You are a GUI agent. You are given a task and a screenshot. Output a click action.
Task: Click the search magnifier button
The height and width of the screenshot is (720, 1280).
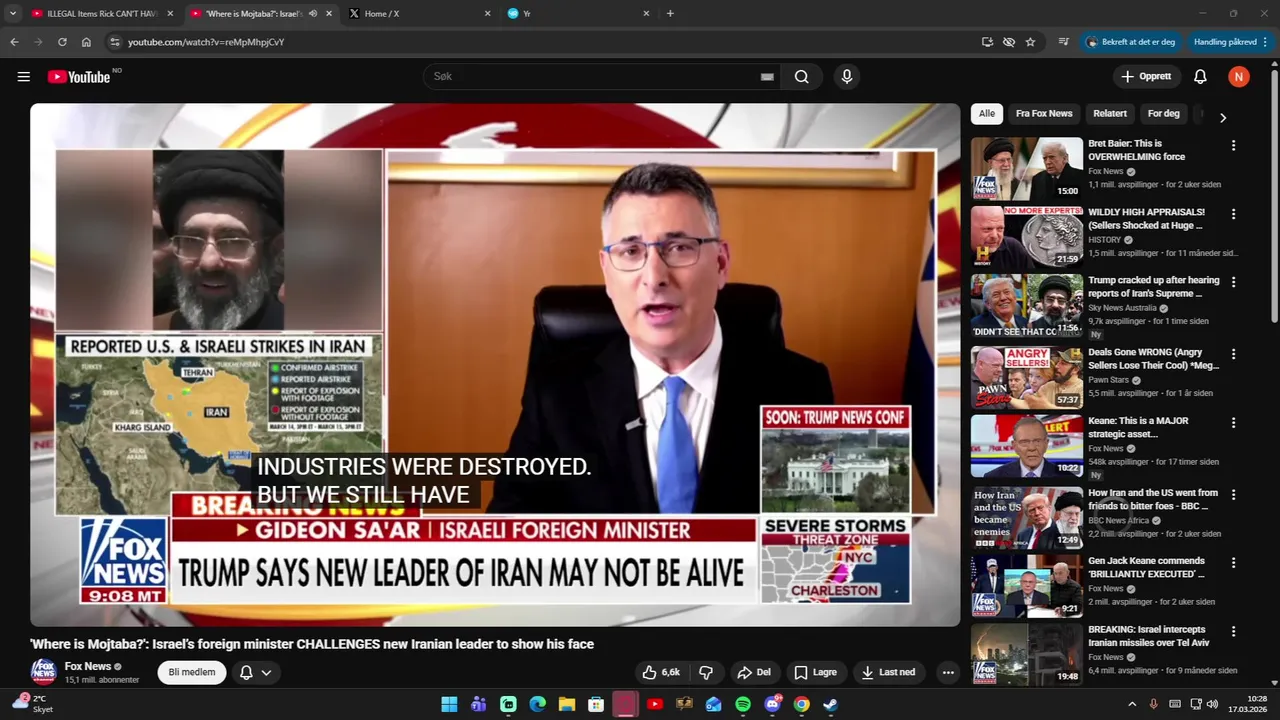tap(802, 77)
